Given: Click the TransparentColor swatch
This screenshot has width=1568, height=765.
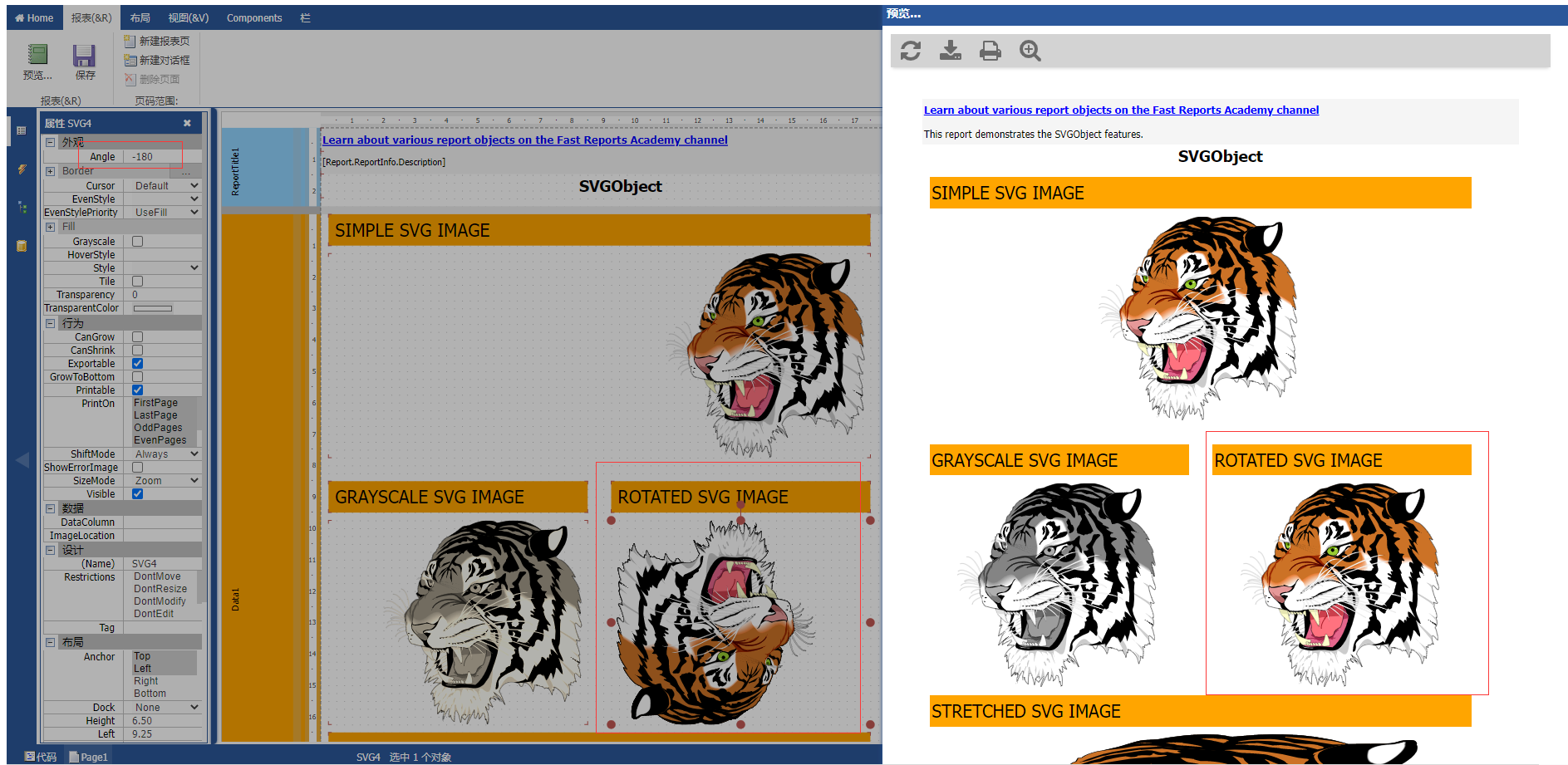Looking at the screenshot, I should coord(153,308).
